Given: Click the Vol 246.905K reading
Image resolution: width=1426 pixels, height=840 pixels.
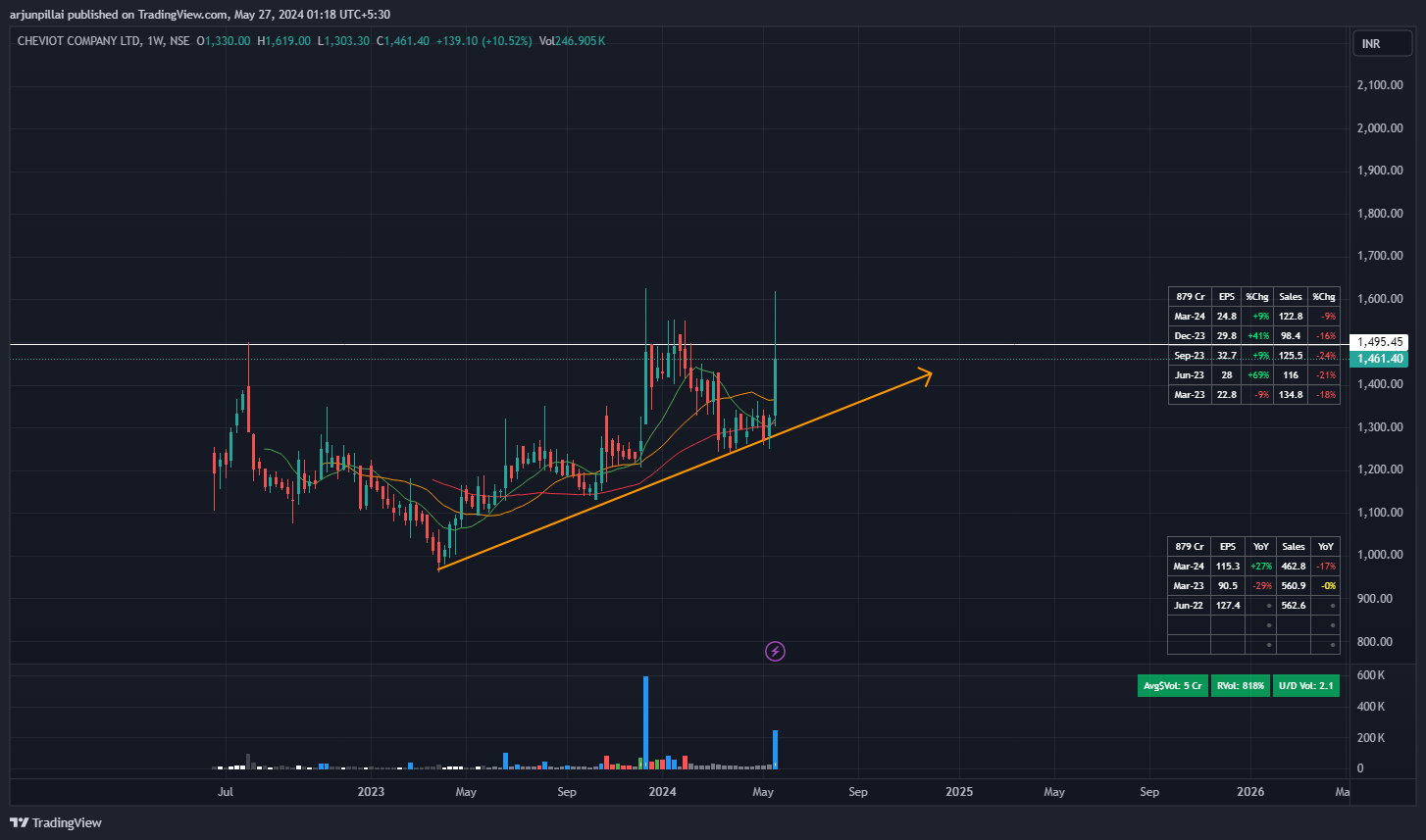Looking at the screenshot, I should (572, 41).
